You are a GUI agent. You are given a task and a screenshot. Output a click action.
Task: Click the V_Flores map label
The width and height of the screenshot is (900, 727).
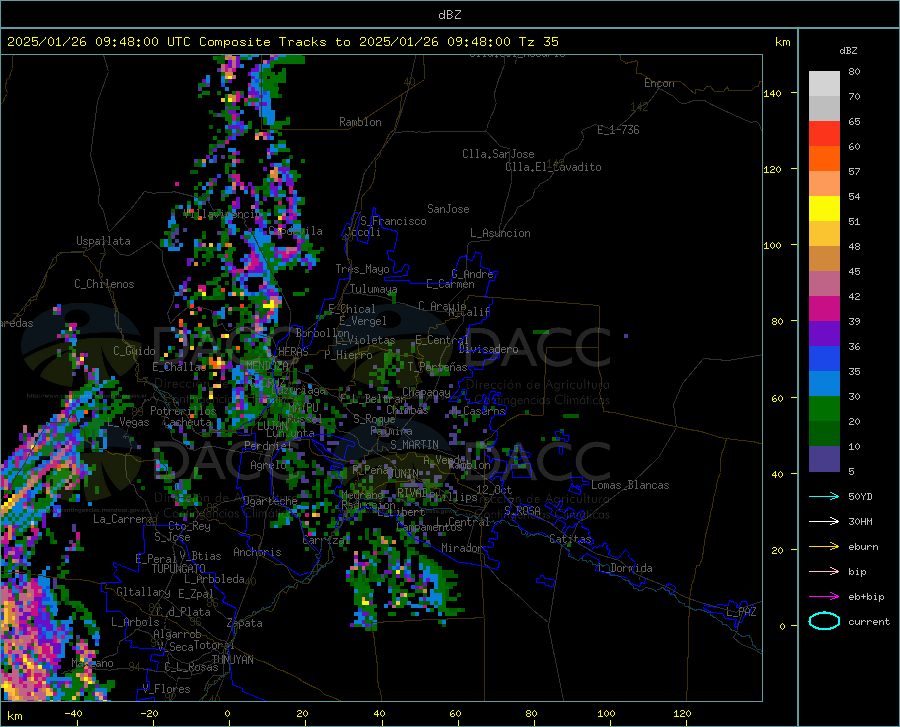pos(166,689)
